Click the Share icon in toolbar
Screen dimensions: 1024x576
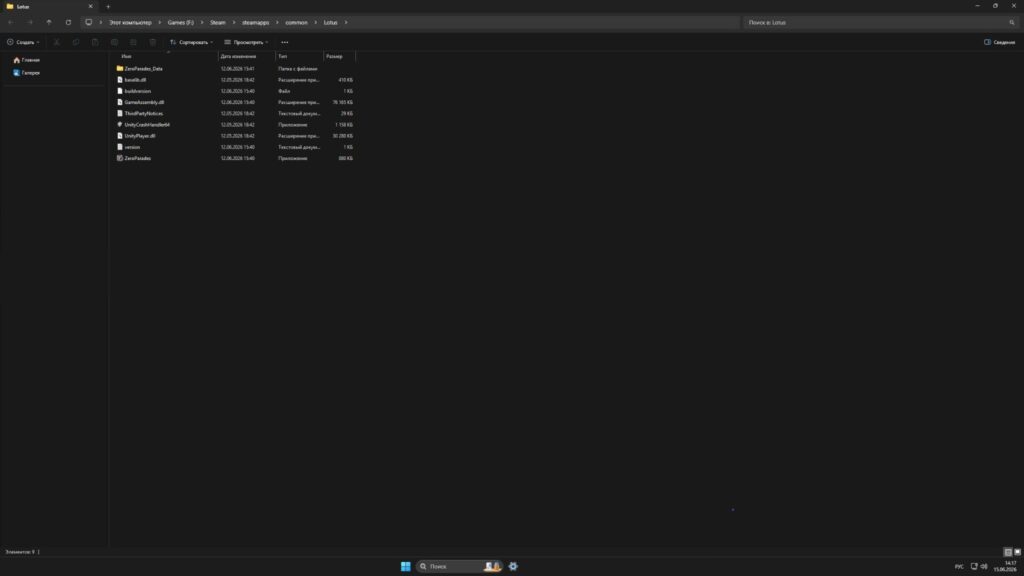tap(133, 42)
